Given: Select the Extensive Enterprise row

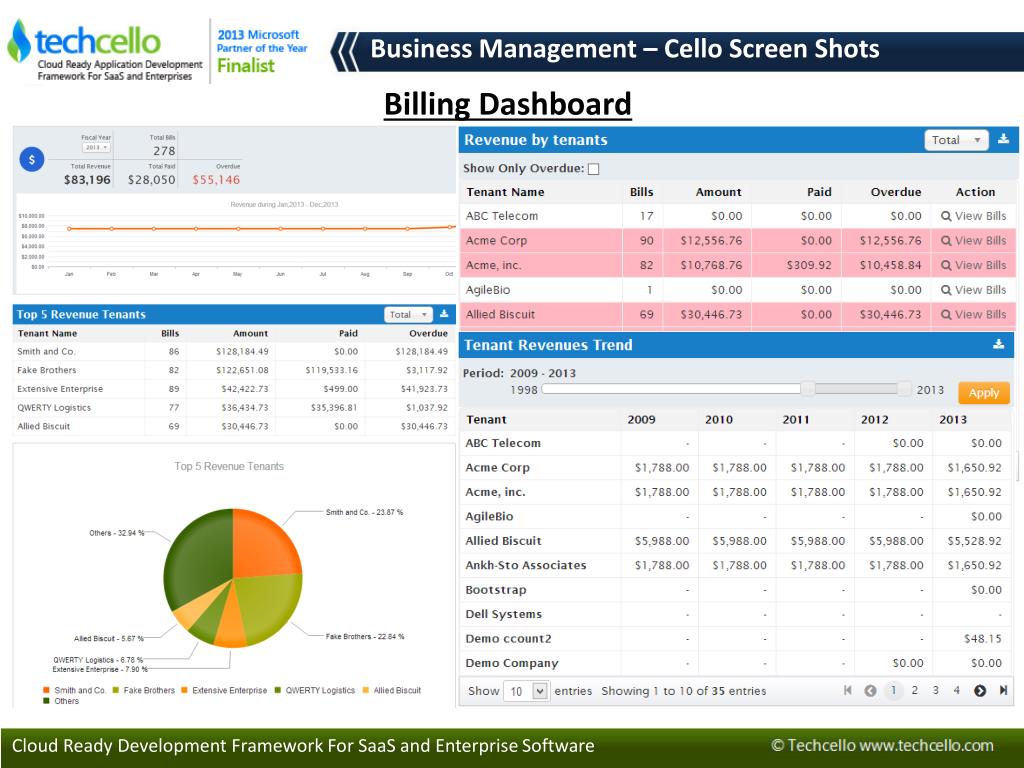Looking at the screenshot, I should point(234,389).
